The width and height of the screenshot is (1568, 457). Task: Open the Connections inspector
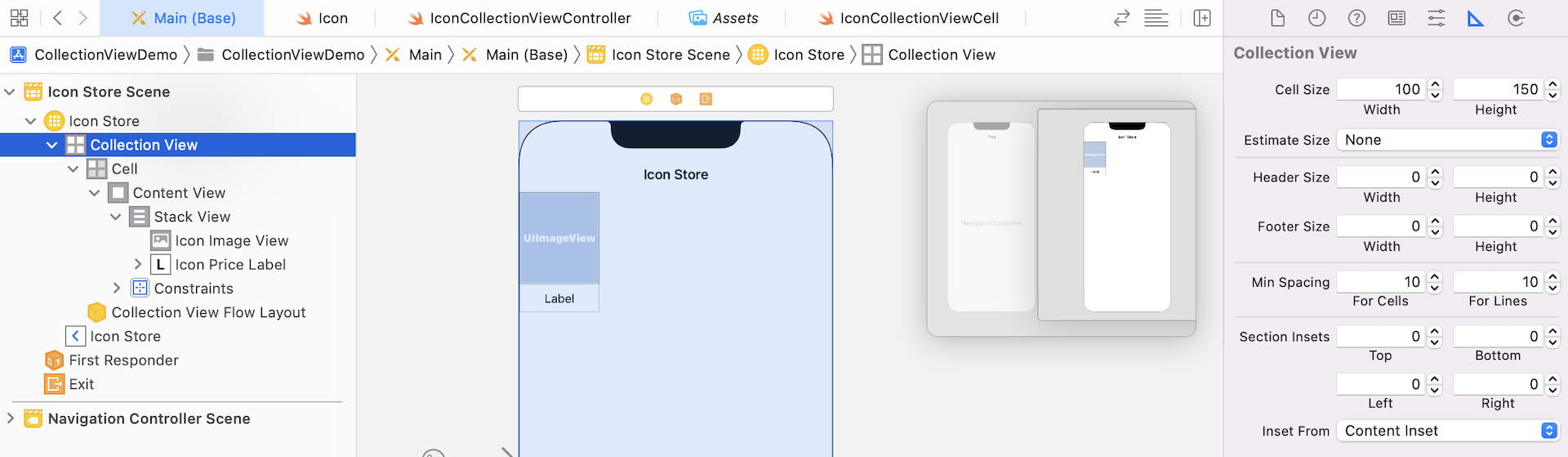1516,18
